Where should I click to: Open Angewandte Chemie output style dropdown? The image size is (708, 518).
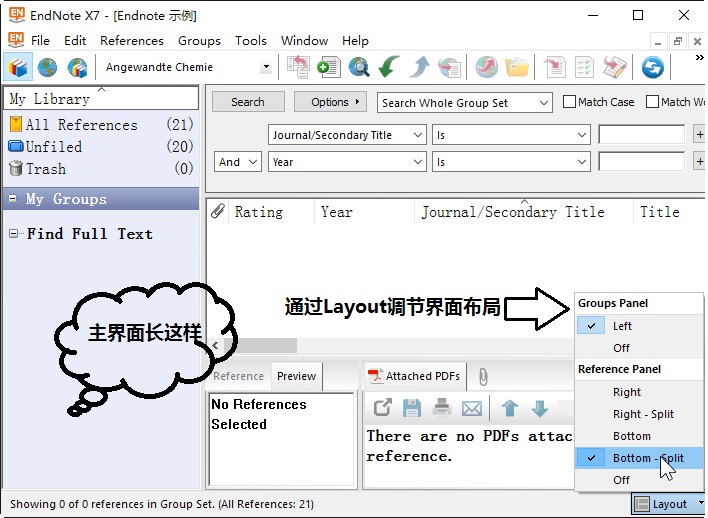(266, 67)
